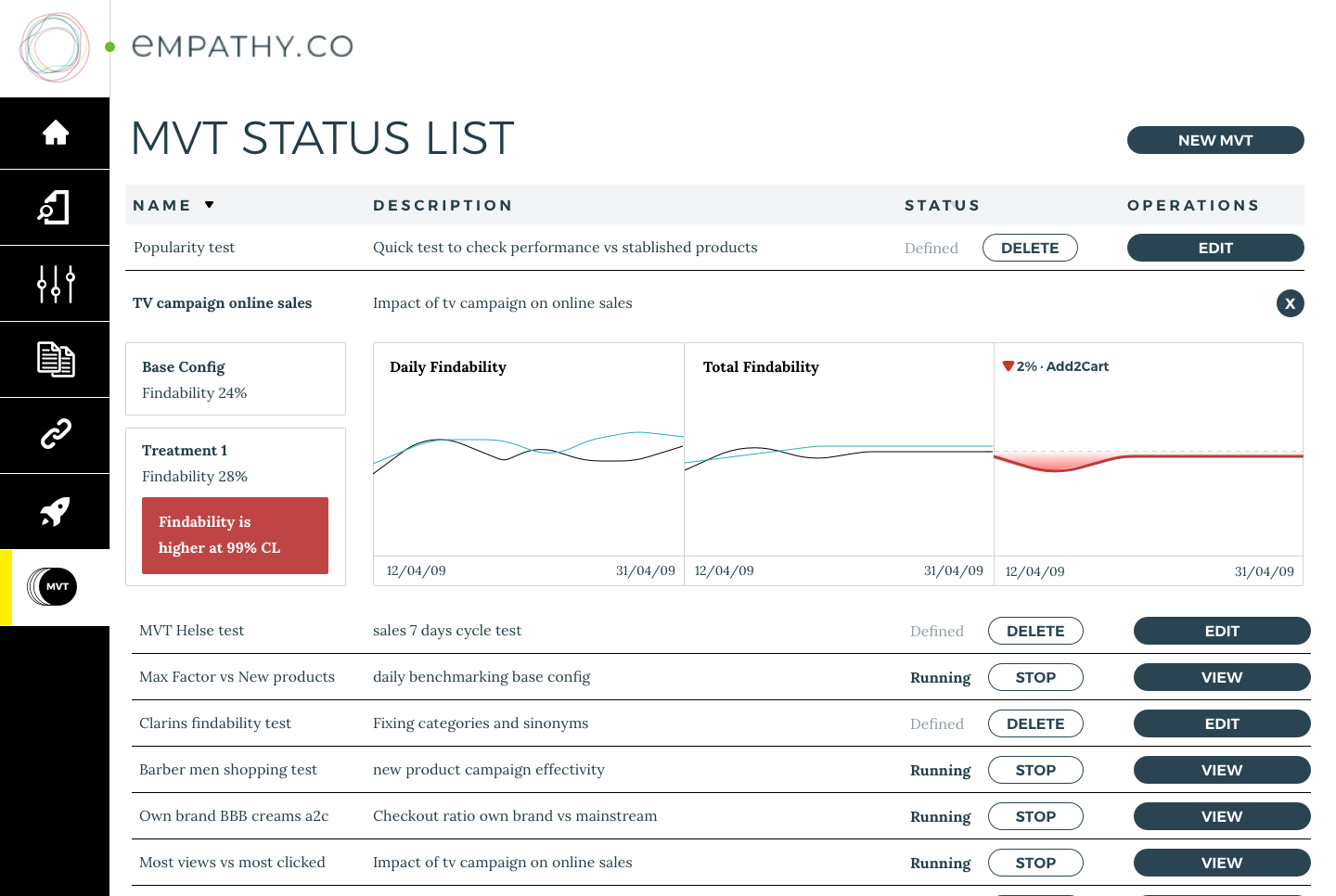Image resolution: width=1336 pixels, height=896 pixels.
Task: Select Barber men shopping test name
Action: click(x=228, y=770)
